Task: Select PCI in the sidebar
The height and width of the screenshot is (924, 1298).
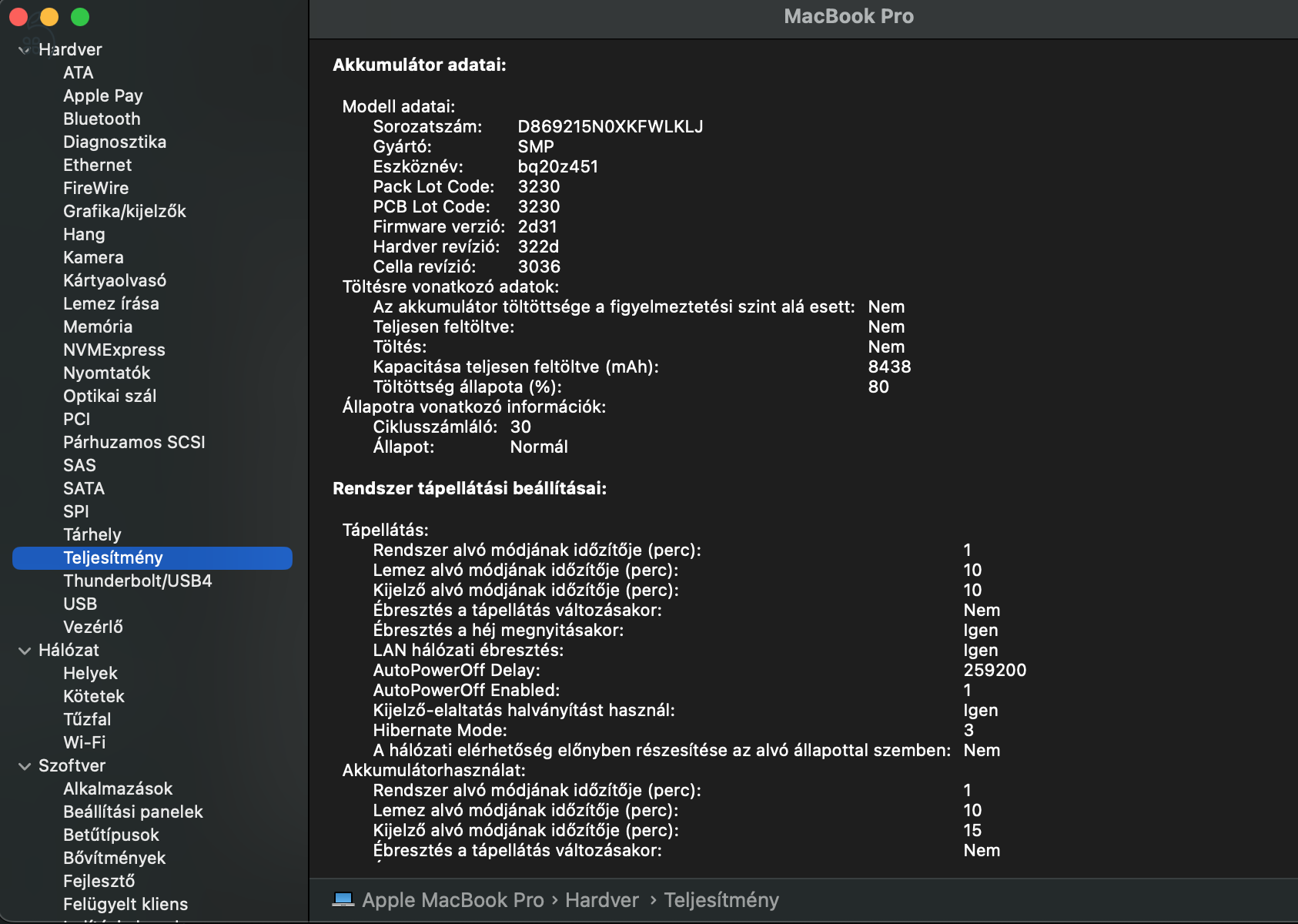Action: pyautogui.click(x=77, y=419)
